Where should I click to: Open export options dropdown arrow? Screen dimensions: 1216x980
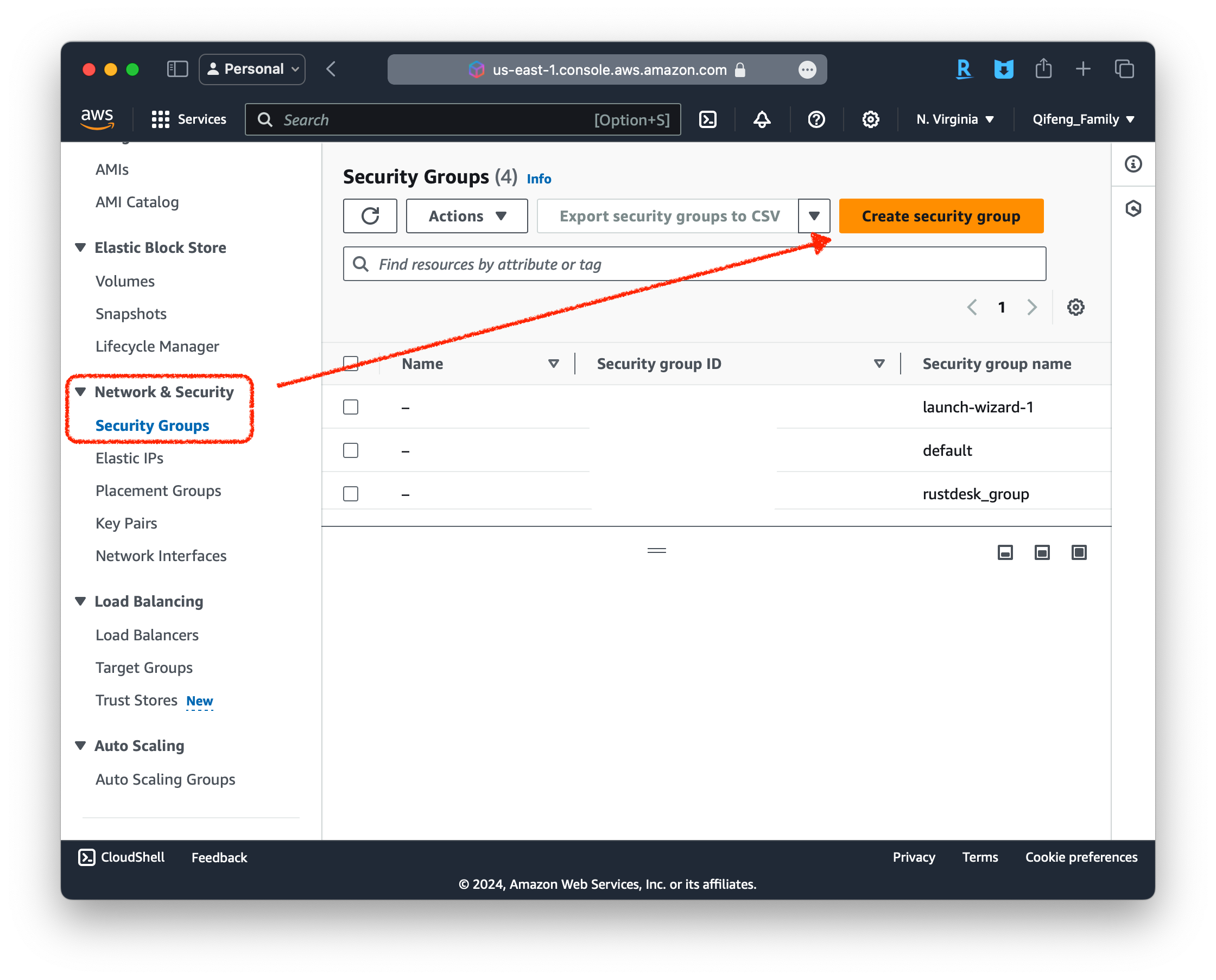[814, 215]
